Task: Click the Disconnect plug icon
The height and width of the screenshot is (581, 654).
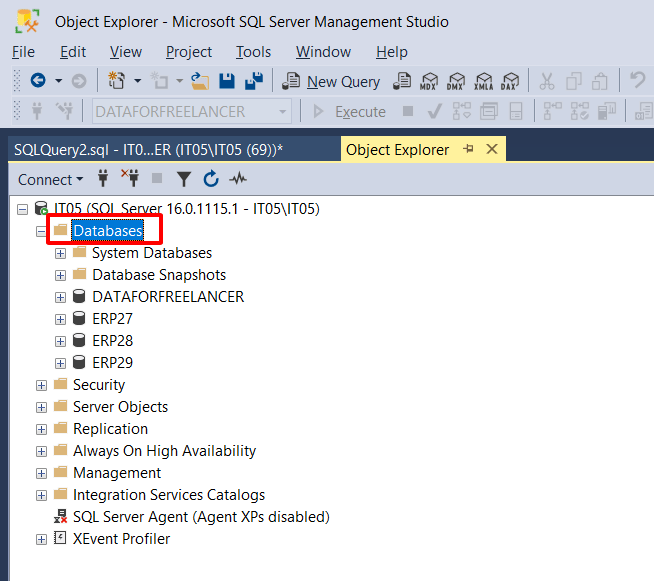Action: click(x=130, y=178)
